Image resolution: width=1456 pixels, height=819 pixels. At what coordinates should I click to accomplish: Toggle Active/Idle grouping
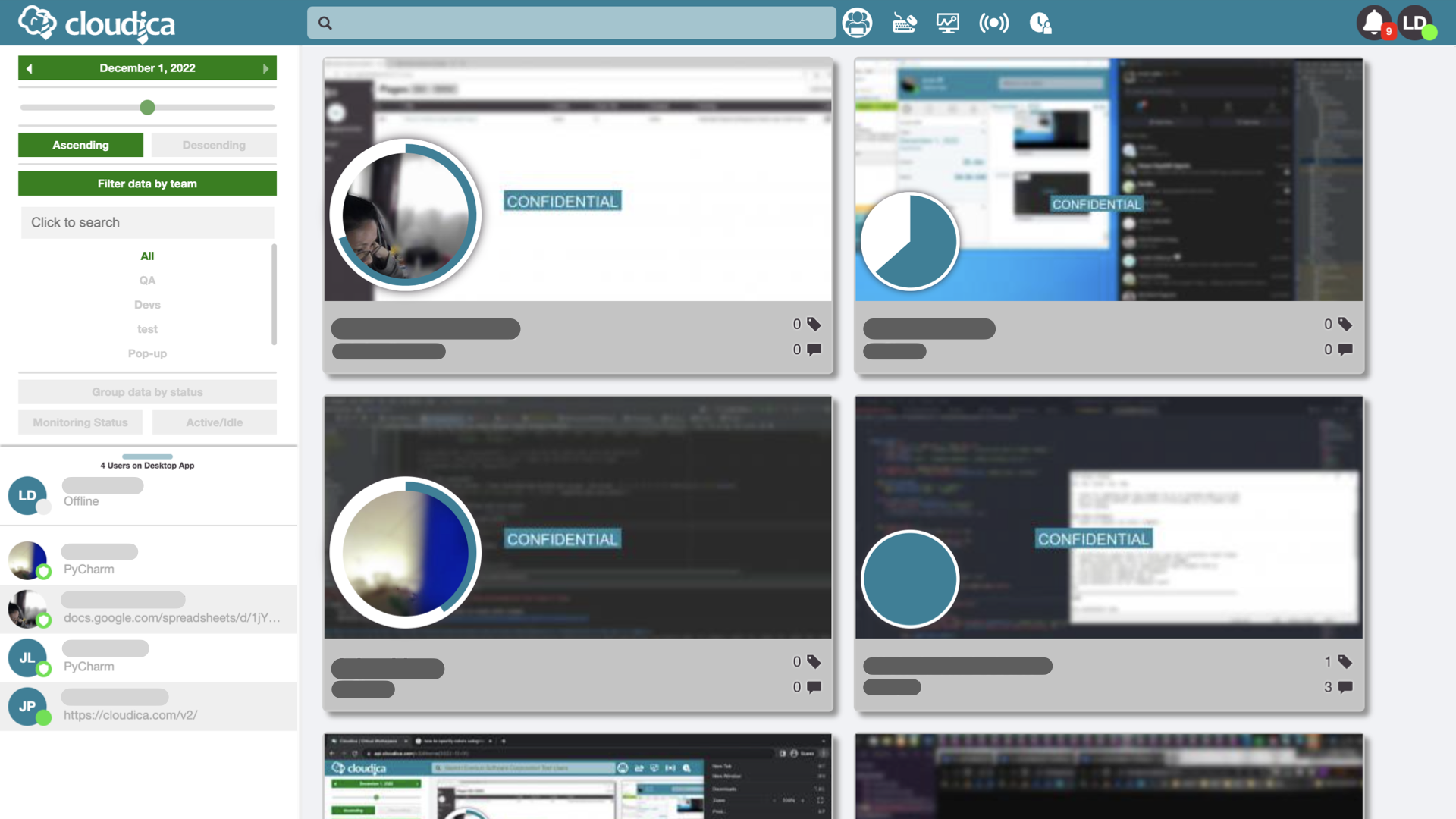point(215,422)
